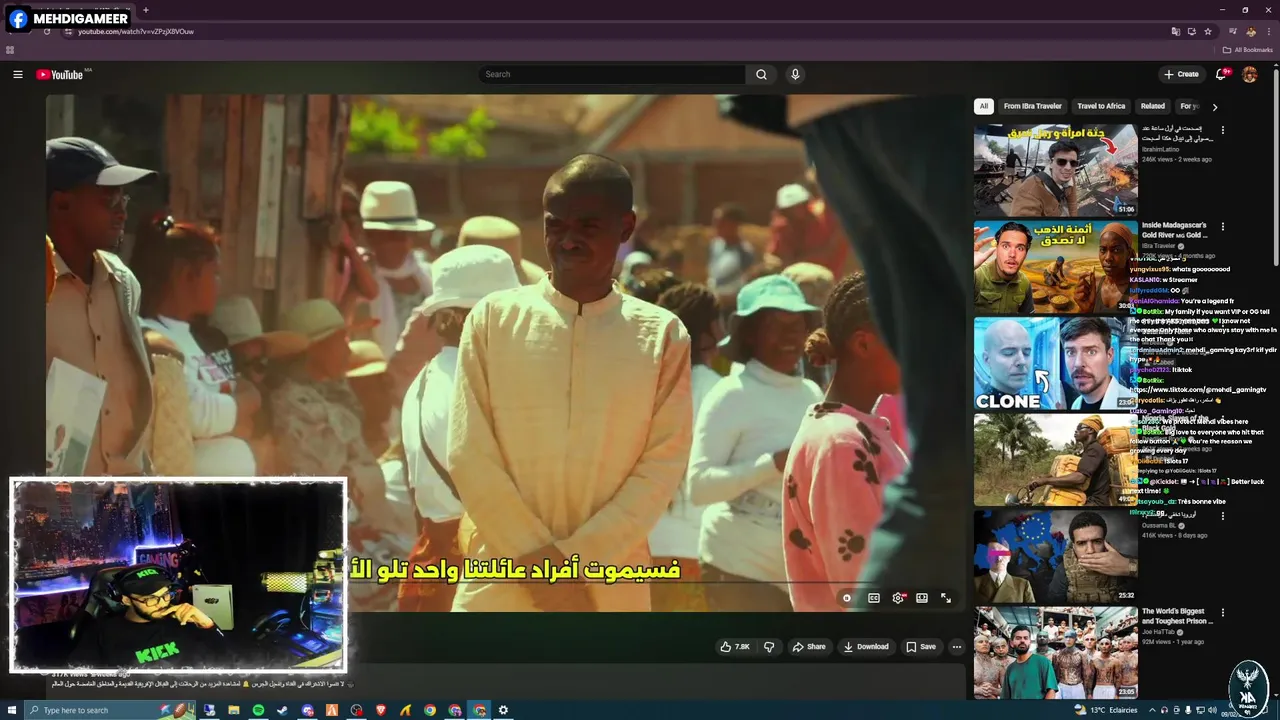Image resolution: width=1280 pixels, height=720 pixels.
Task: Like the video (7.8K thumbs up)
Action: point(735,647)
